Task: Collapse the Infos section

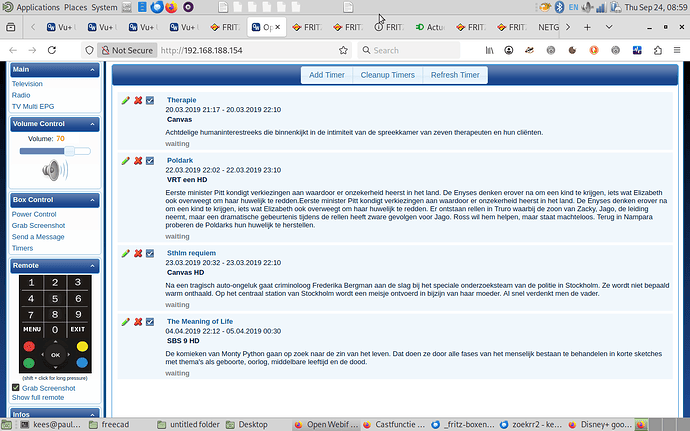Action: [x=92, y=414]
